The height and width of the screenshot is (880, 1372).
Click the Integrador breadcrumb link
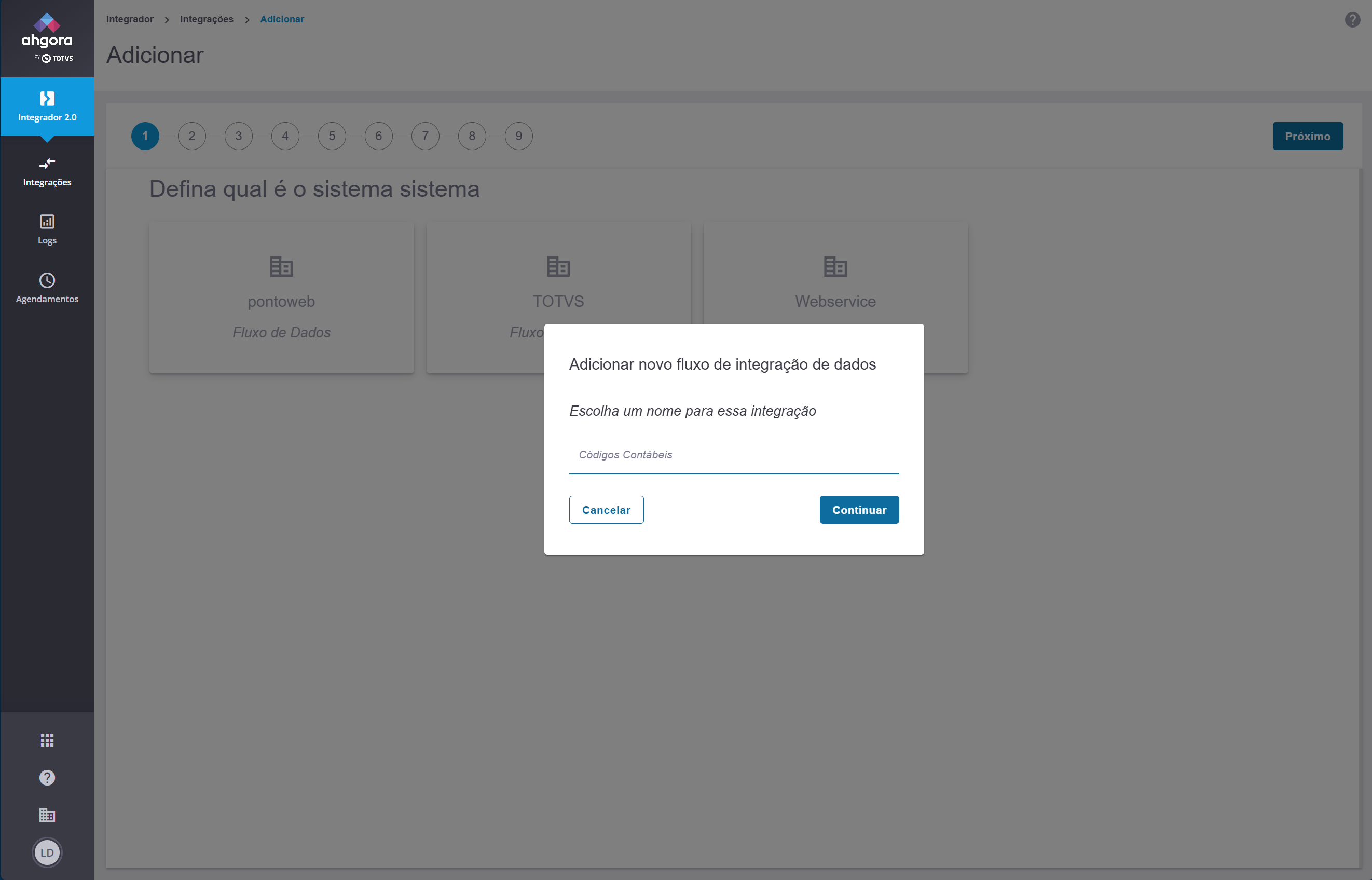[130, 19]
